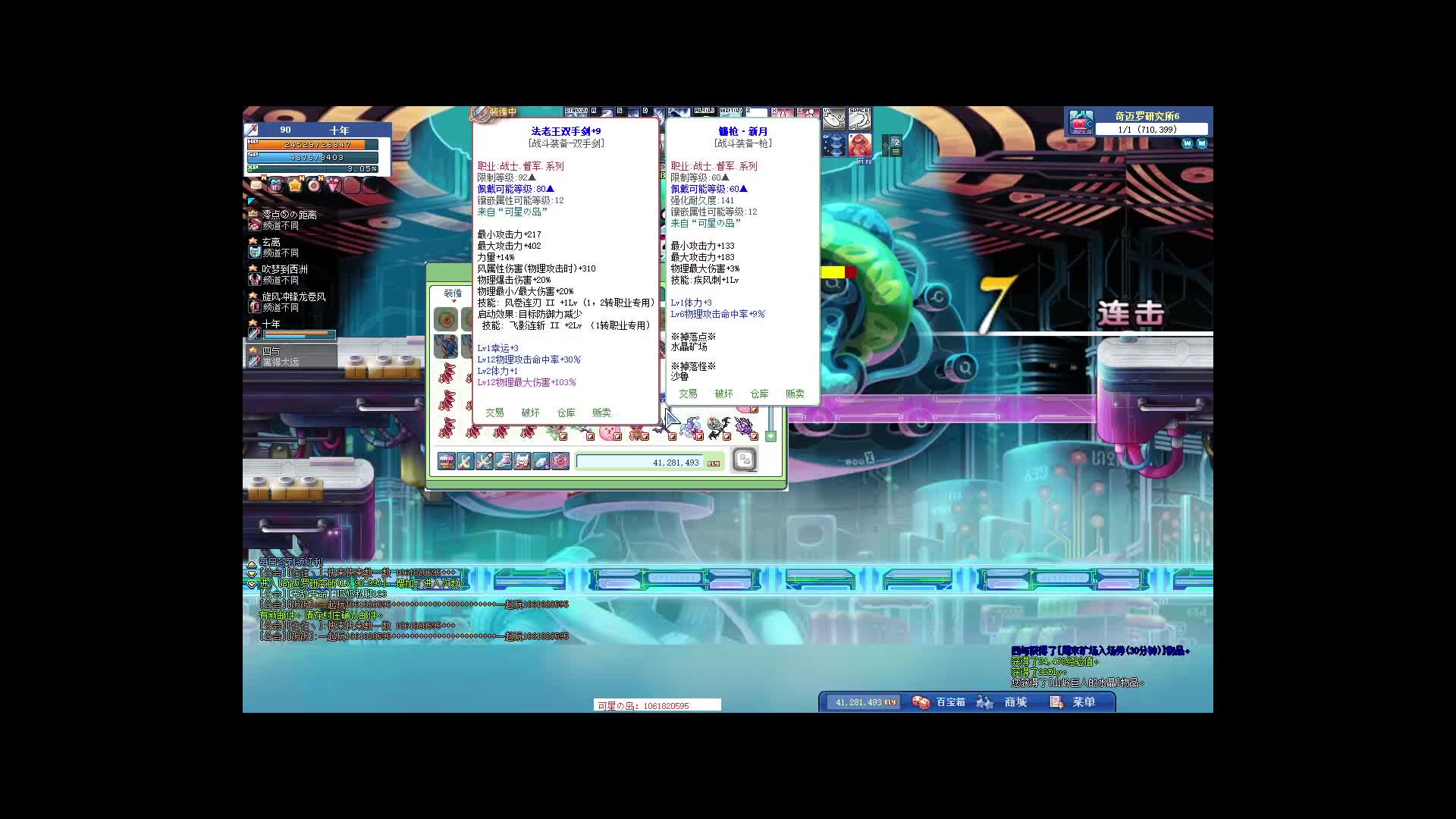The width and height of the screenshot is (1456, 819).
Task: Click the inventory sort button beside gold
Action: (x=744, y=460)
